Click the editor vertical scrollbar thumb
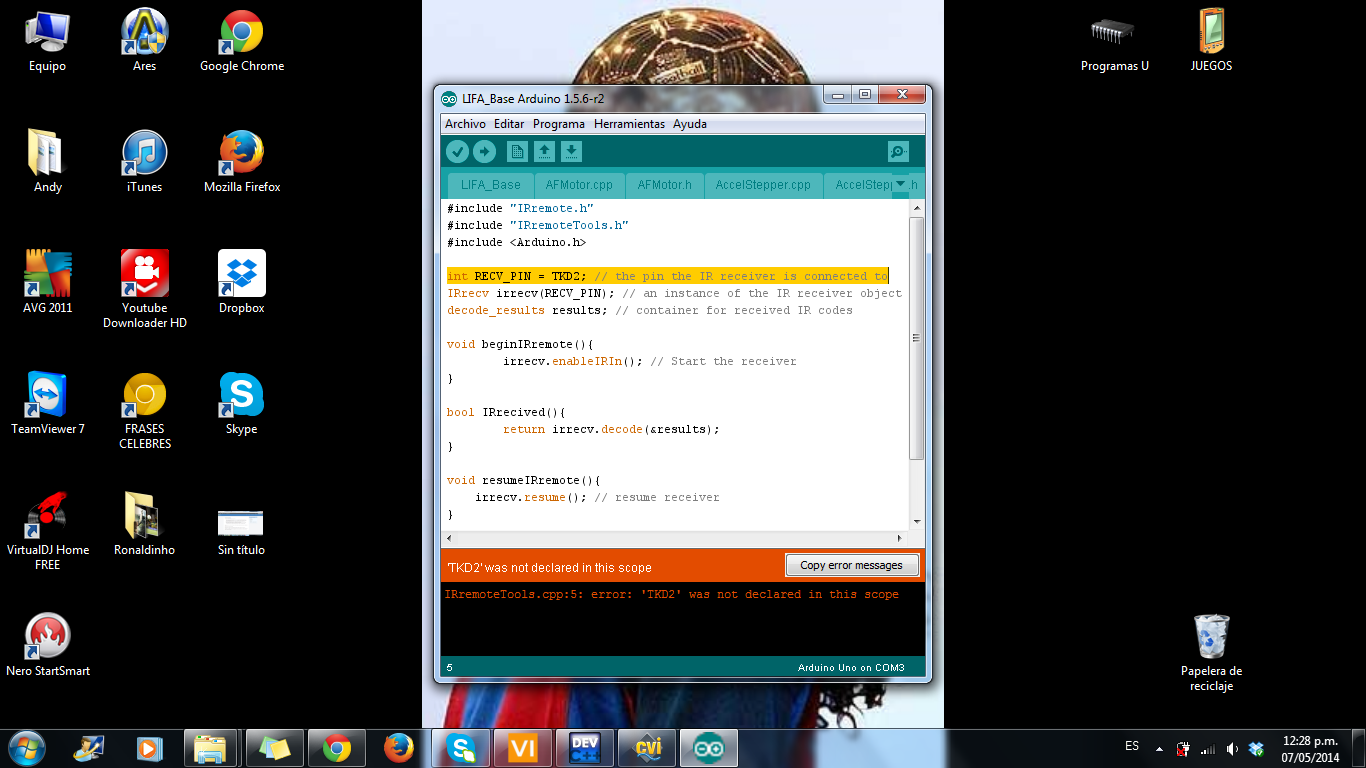Screen dimensions: 1366x768 [x=916, y=338]
